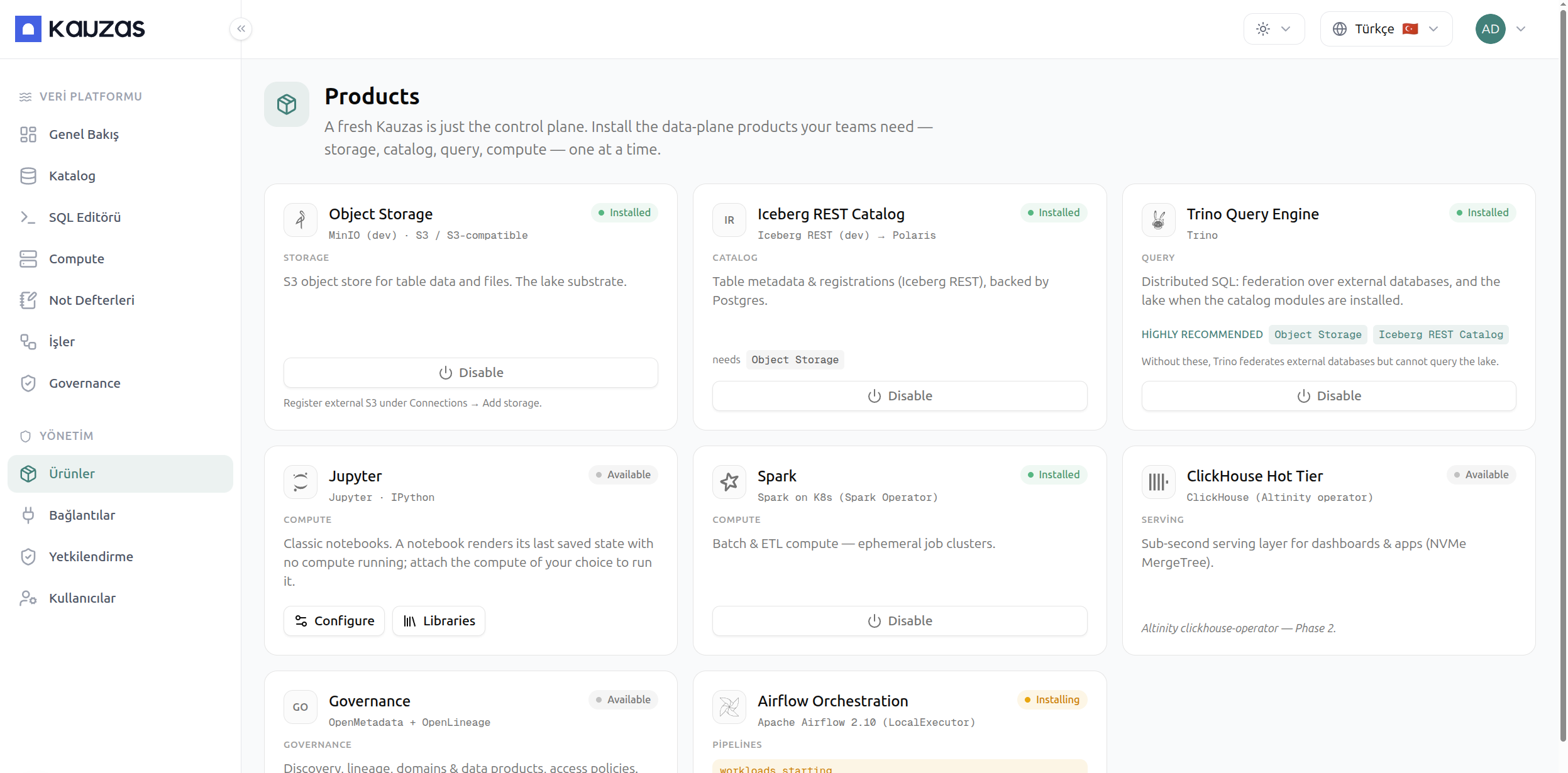Click the globe icon in language selector
This screenshot has width=1568, height=773.
click(x=1340, y=29)
